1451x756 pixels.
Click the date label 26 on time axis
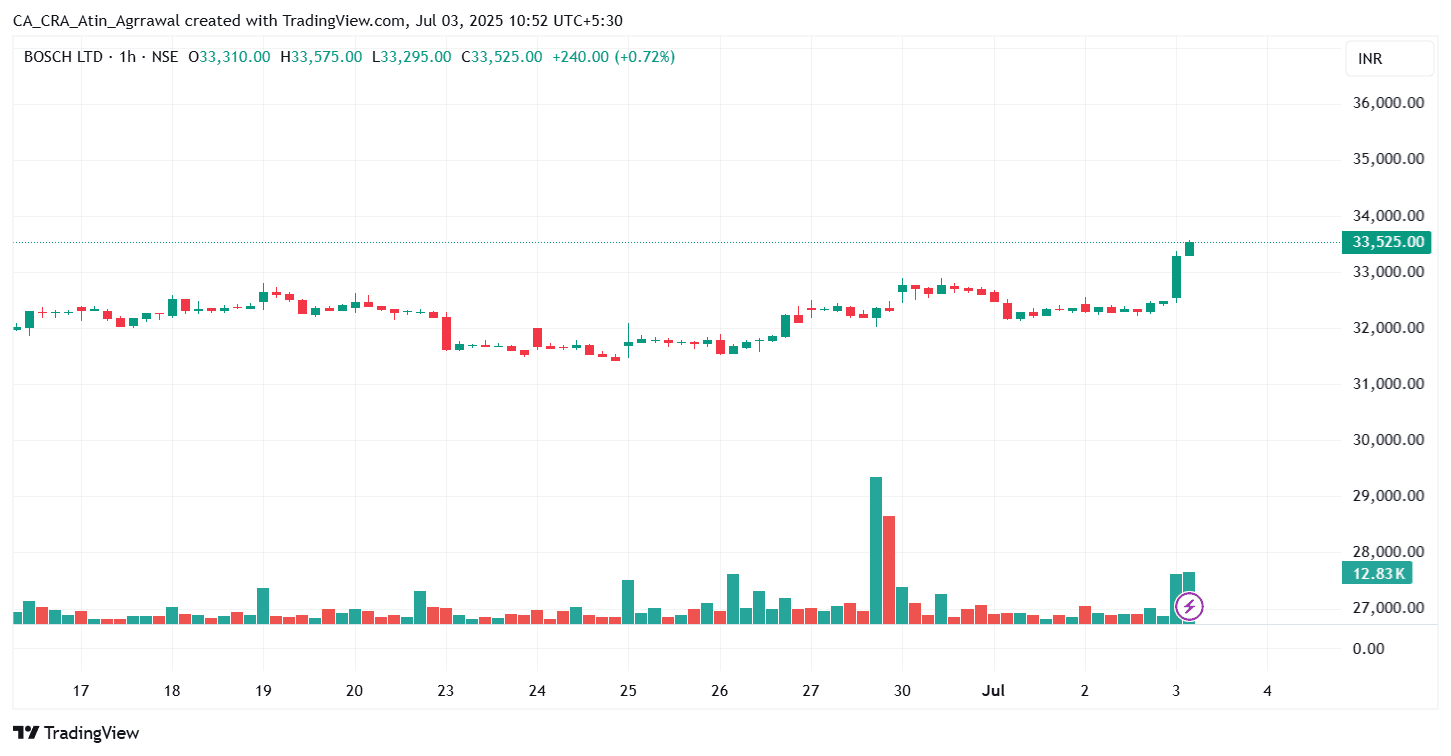coord(719,690)
